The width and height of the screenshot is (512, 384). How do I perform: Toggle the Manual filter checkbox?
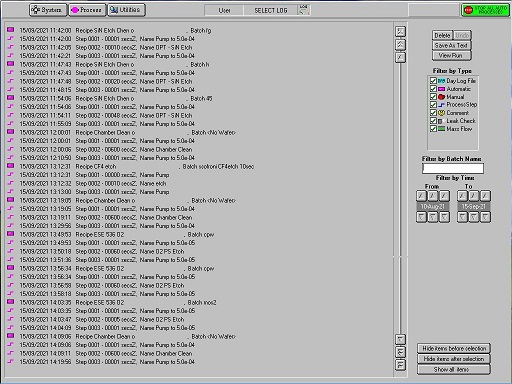point(433,97)
